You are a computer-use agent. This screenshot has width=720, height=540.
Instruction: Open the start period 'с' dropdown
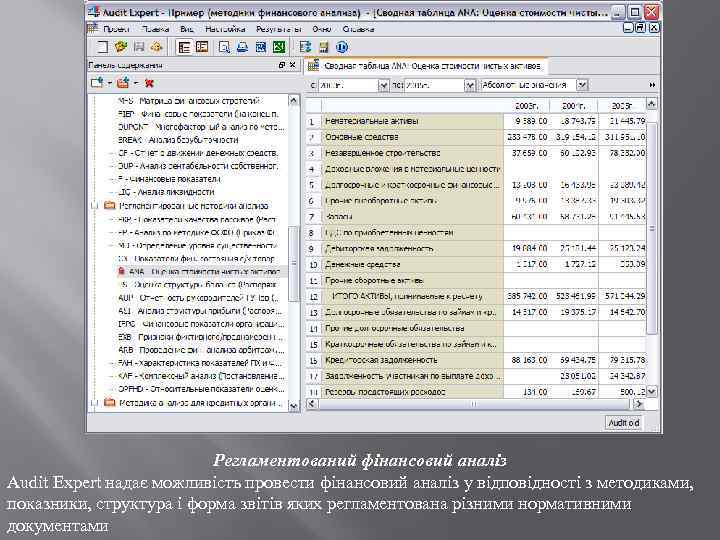383,85
